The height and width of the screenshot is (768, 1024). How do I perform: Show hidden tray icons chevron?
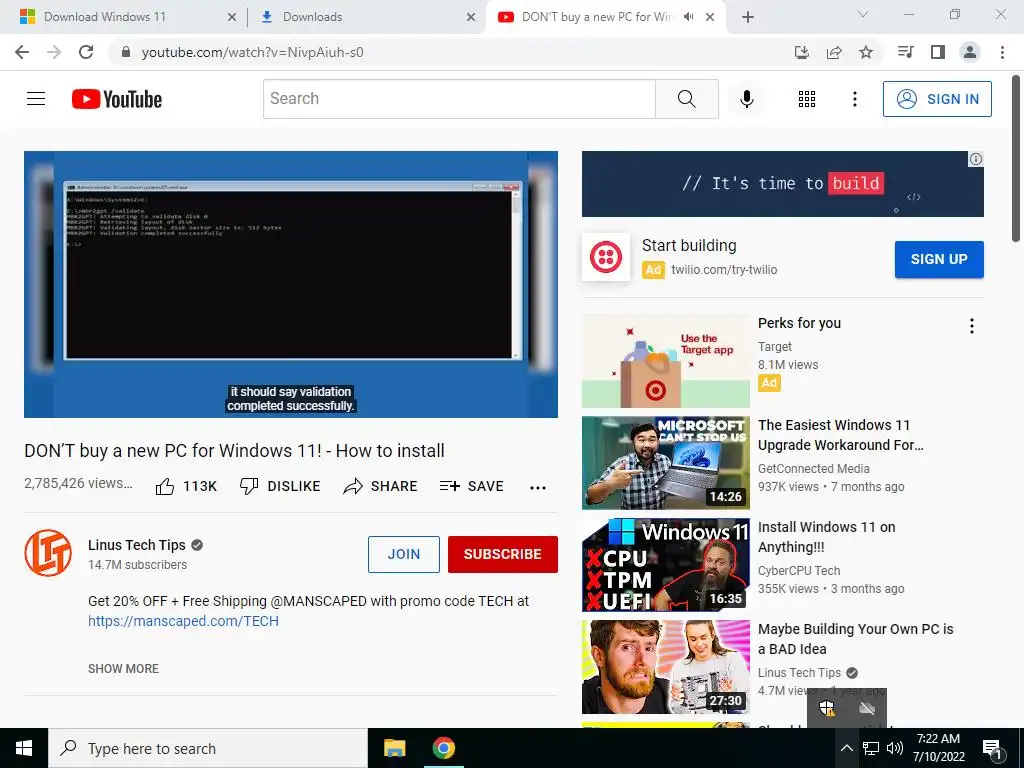[x=846, y=748]
